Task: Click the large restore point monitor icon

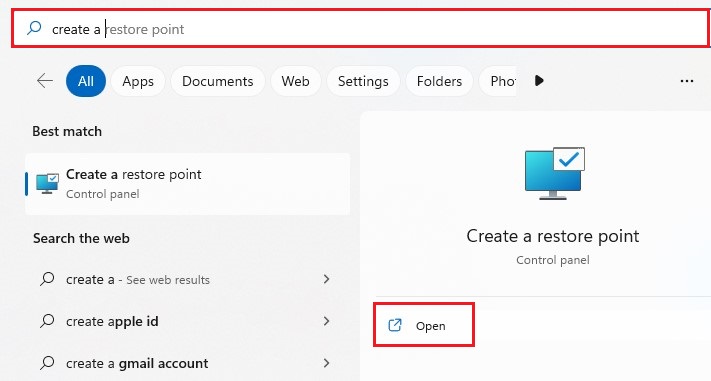Action: (x=555, y=173)
